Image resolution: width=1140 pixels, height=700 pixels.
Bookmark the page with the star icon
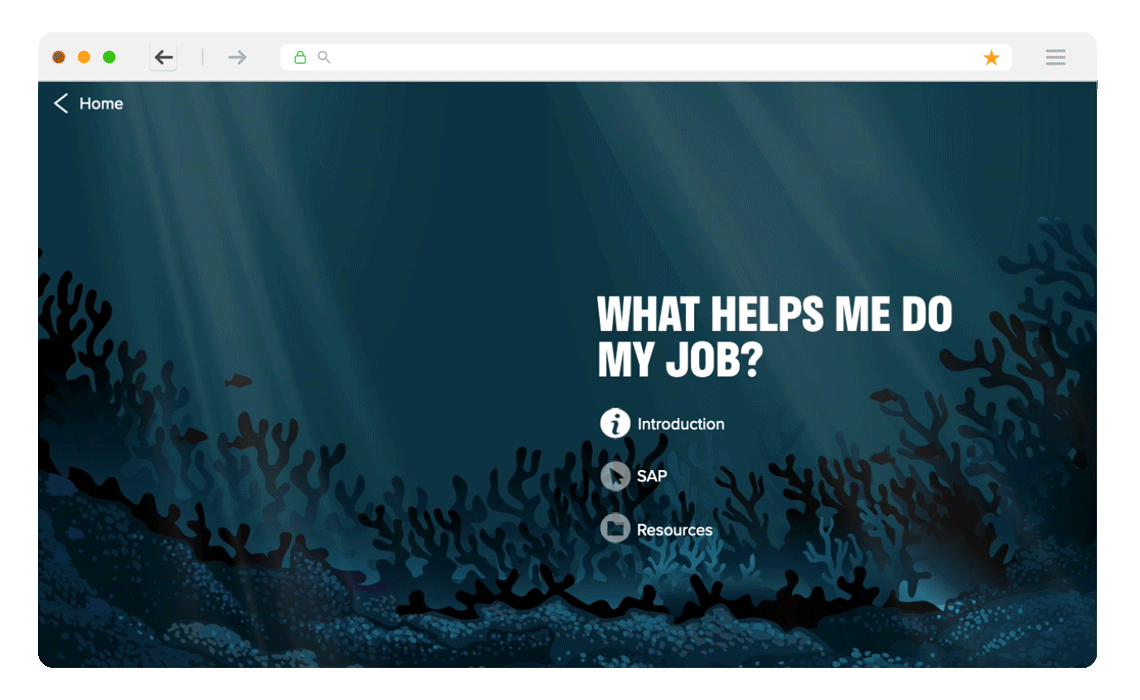pos(991,58)
